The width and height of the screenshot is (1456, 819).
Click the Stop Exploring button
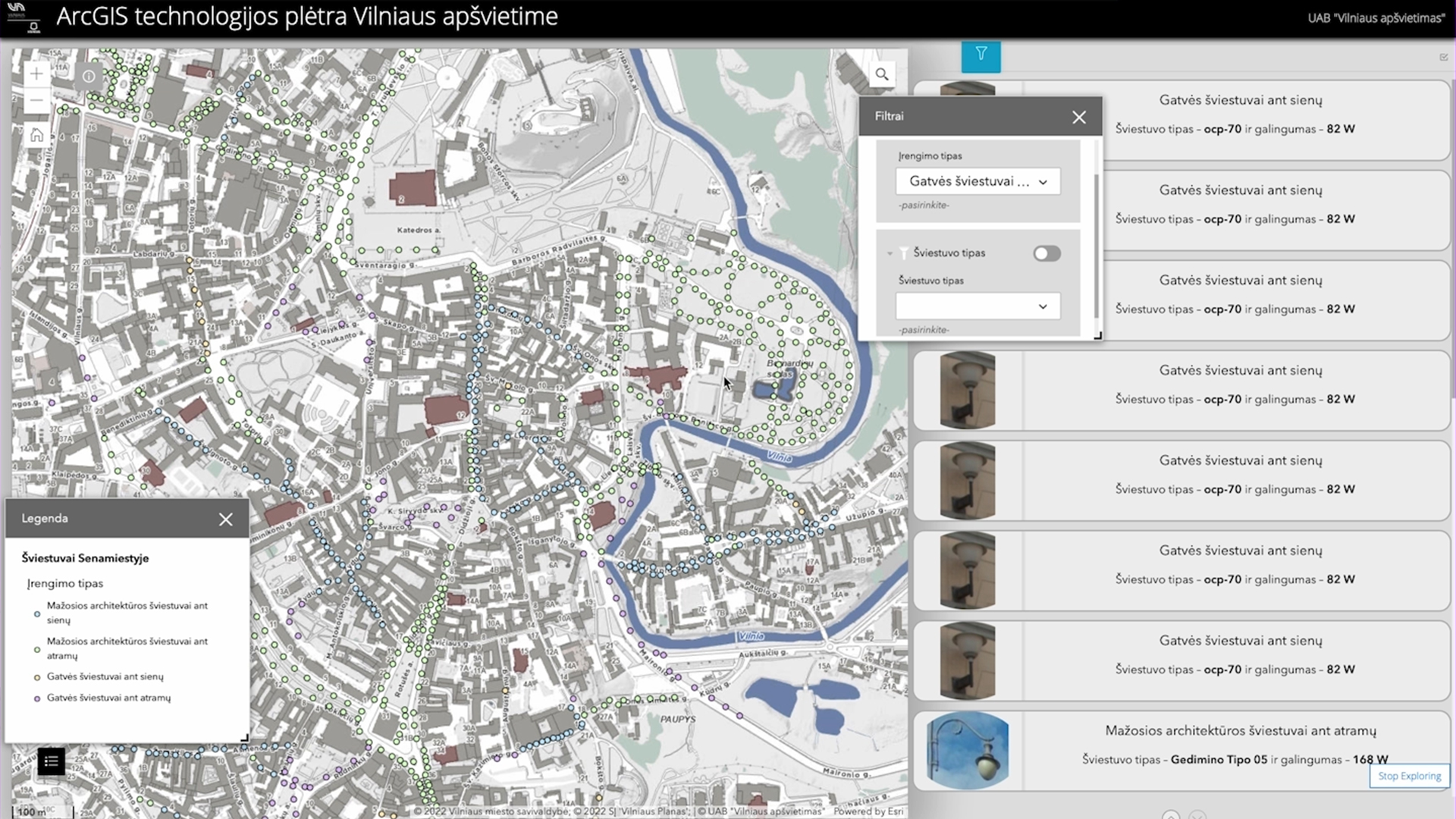pyautogui.click(x=1409, y=776)
